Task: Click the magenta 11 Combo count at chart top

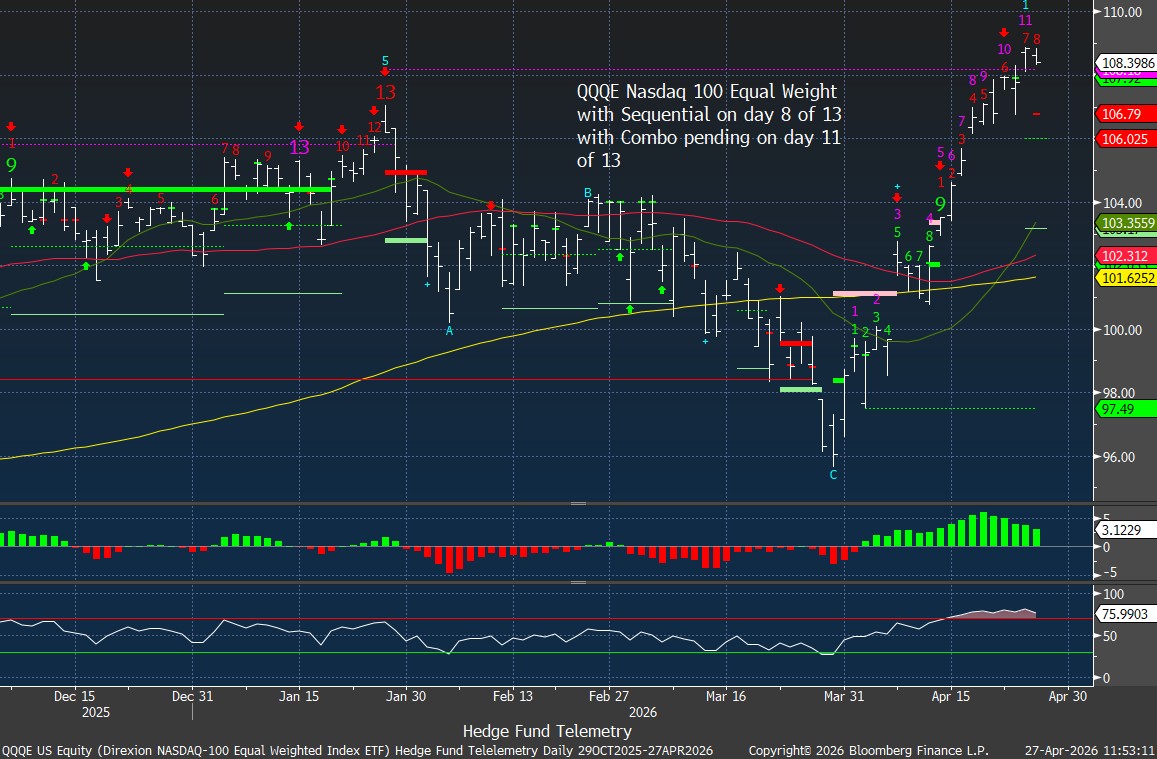Action: 1025,20
